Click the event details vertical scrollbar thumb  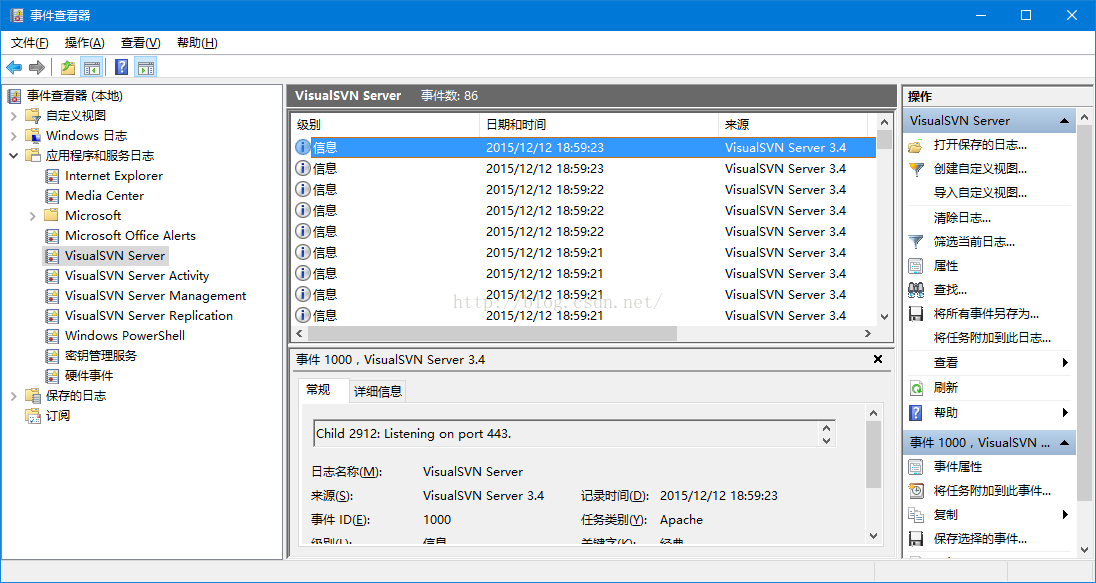coord(874,454)
